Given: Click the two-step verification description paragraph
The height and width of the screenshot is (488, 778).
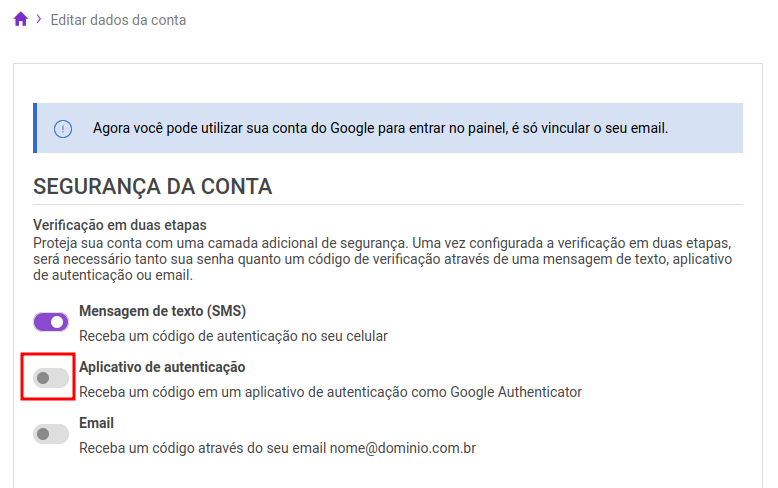Looking at the screenshot, I should [x=383, y=259].
